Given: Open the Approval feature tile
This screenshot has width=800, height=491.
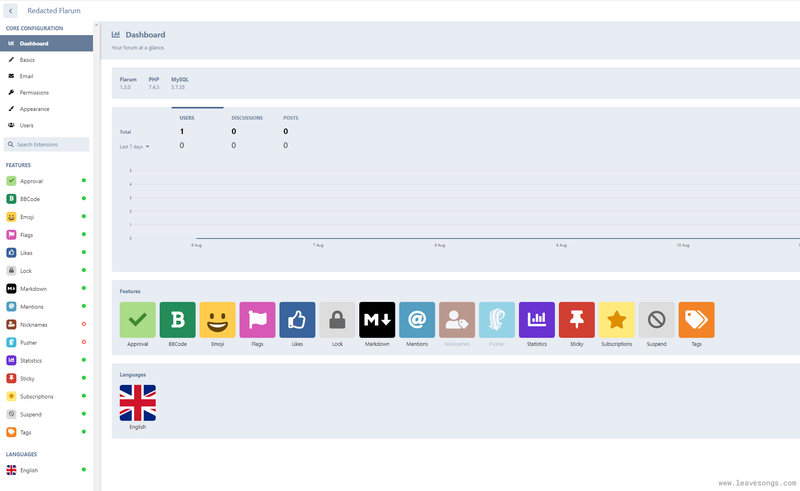Looking at the screenshot, I should click(138, 320).
